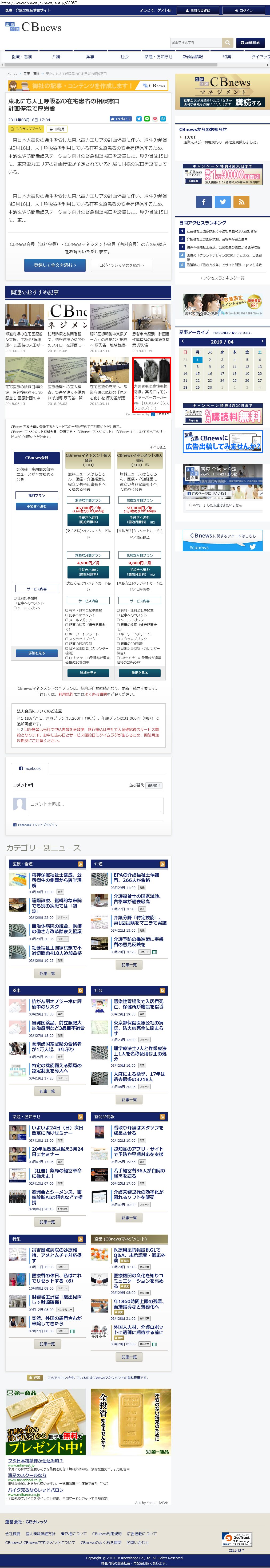Click the スクラップブック scrapbook button
This screenshot has height=1568, width=270.
[26, 129]
